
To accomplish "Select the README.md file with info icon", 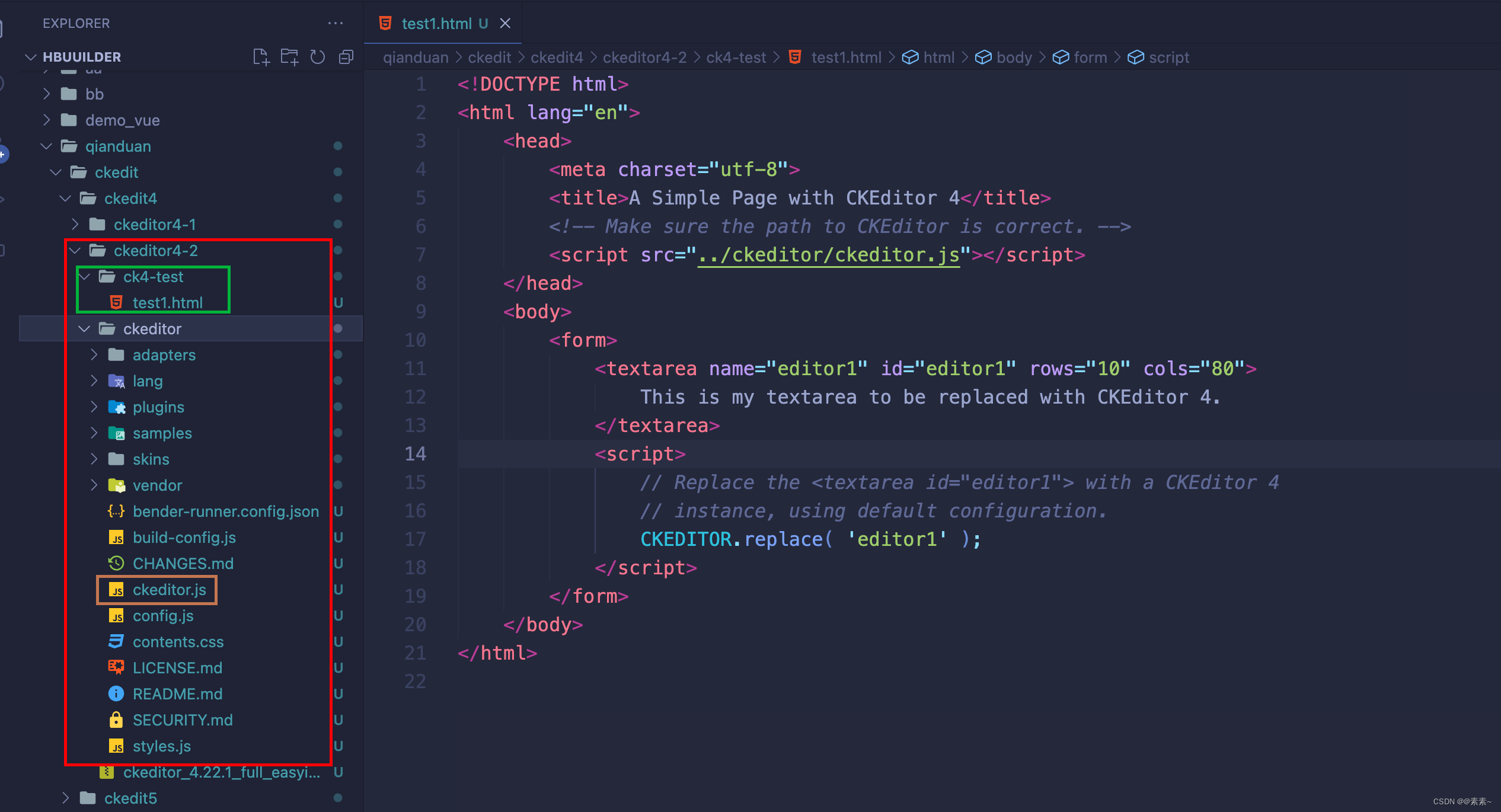I will [177, 694].
